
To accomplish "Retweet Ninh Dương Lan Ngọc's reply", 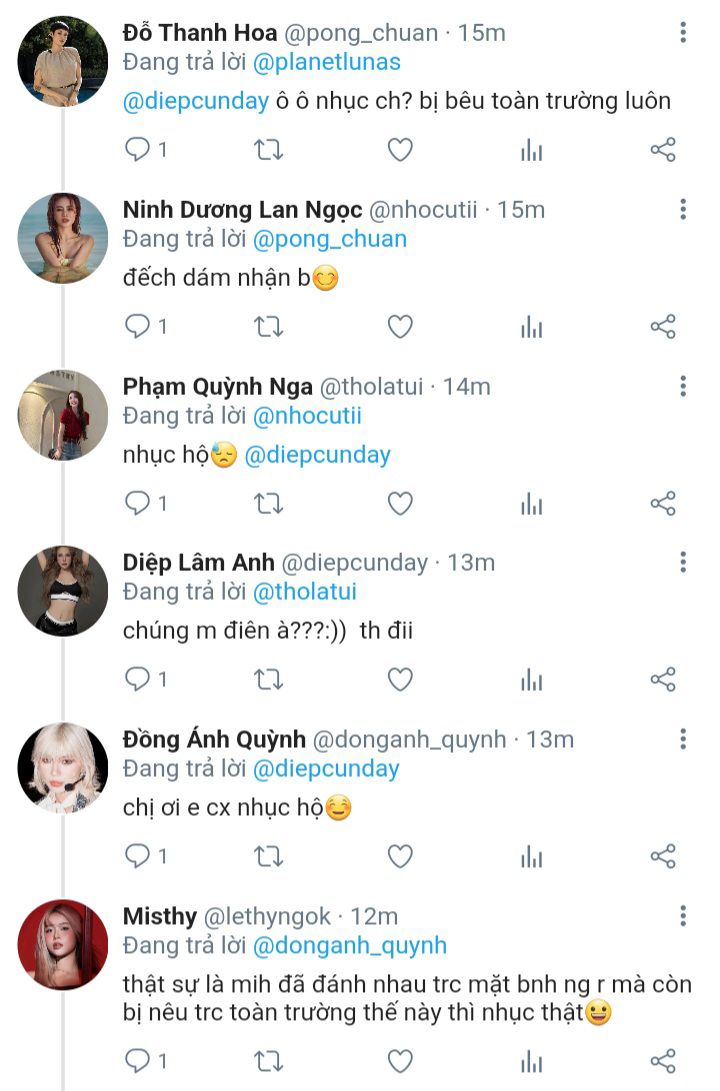I will (268, 327).
